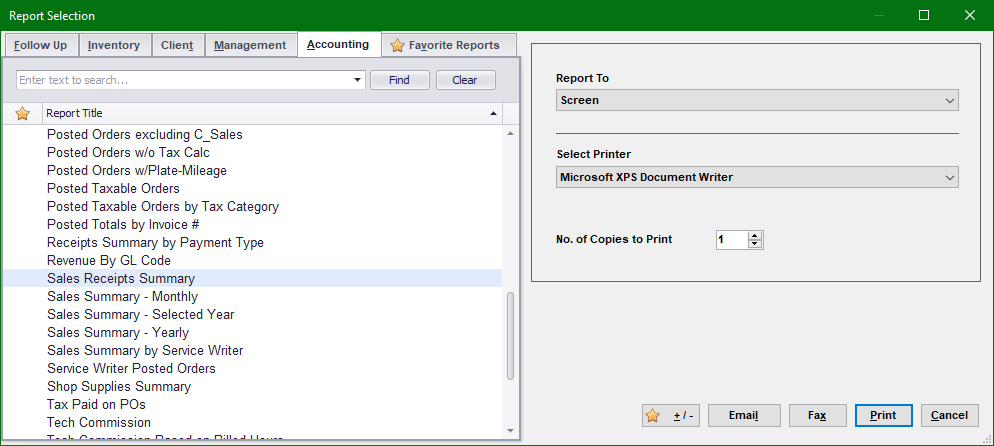Image resolution: width=994 pixels, height=446 pixels.
Task: Open the Follow Up tab
Action: tap(40, 45)
